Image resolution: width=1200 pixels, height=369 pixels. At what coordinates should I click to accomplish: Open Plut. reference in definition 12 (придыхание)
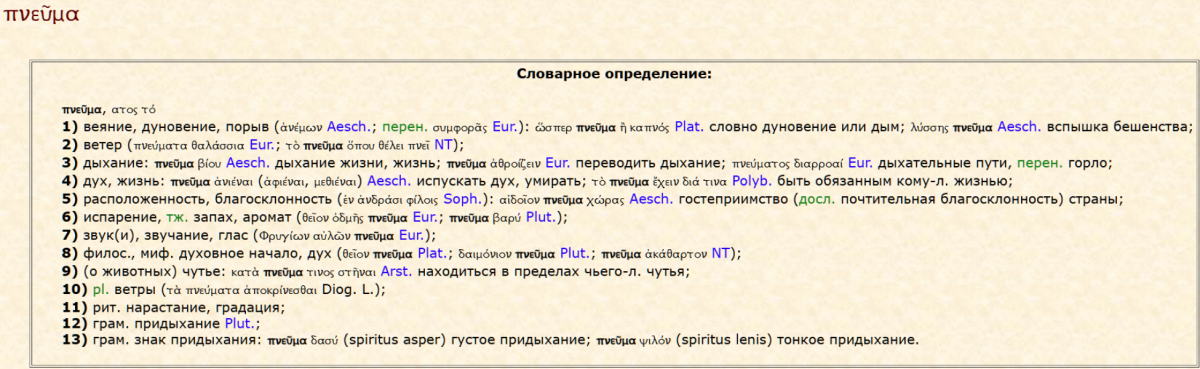pos(240,324)
